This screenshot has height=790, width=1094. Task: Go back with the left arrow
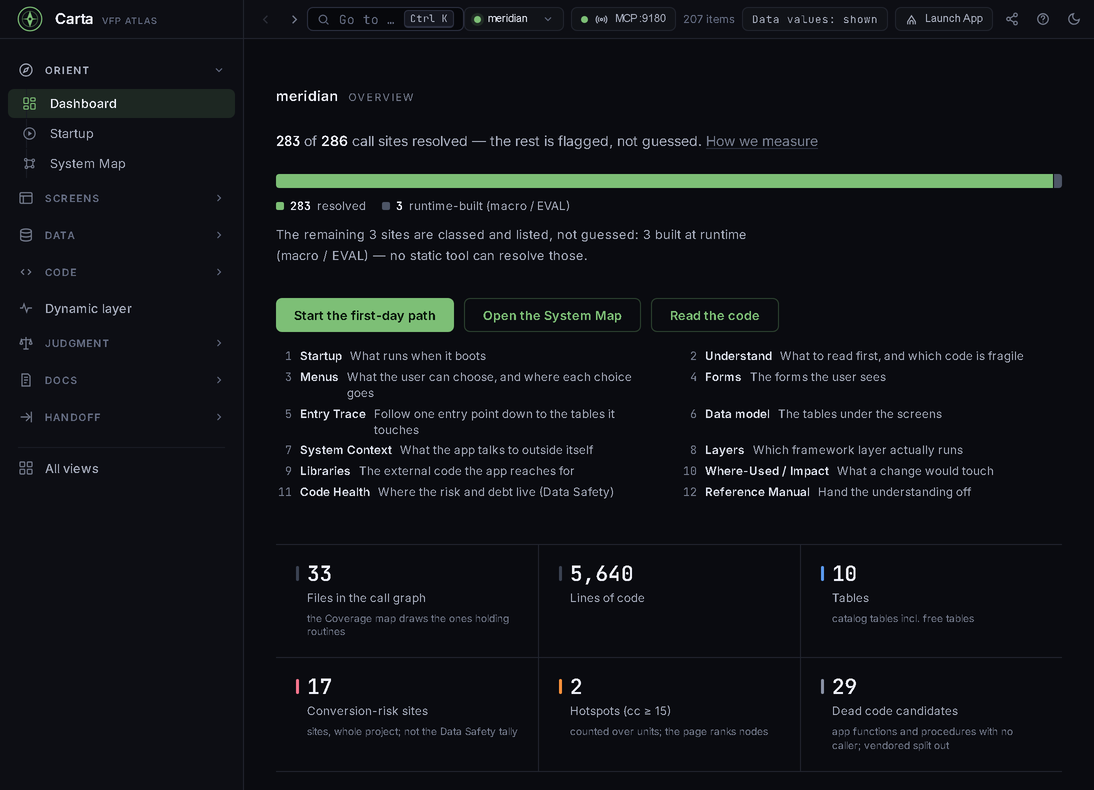point(266,20)
